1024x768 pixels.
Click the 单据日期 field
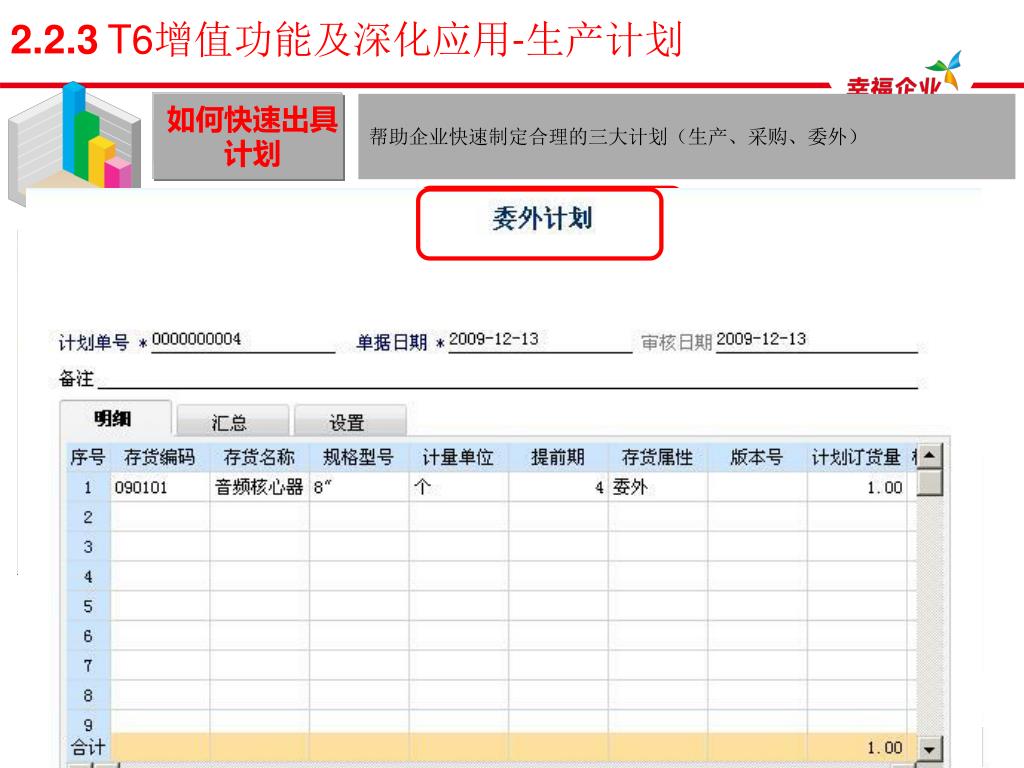pyautogui.click(x=540, y=340)
